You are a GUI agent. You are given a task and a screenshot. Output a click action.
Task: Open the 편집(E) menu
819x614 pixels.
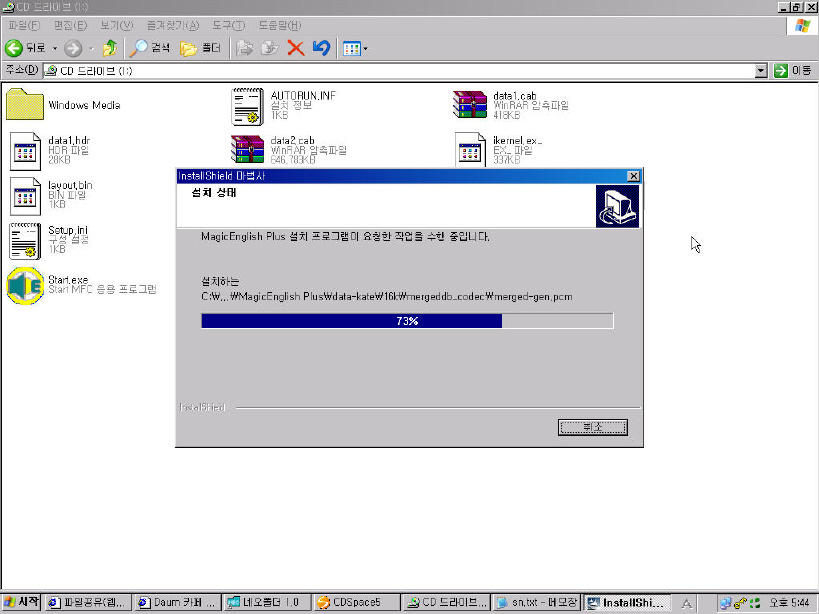71,25
